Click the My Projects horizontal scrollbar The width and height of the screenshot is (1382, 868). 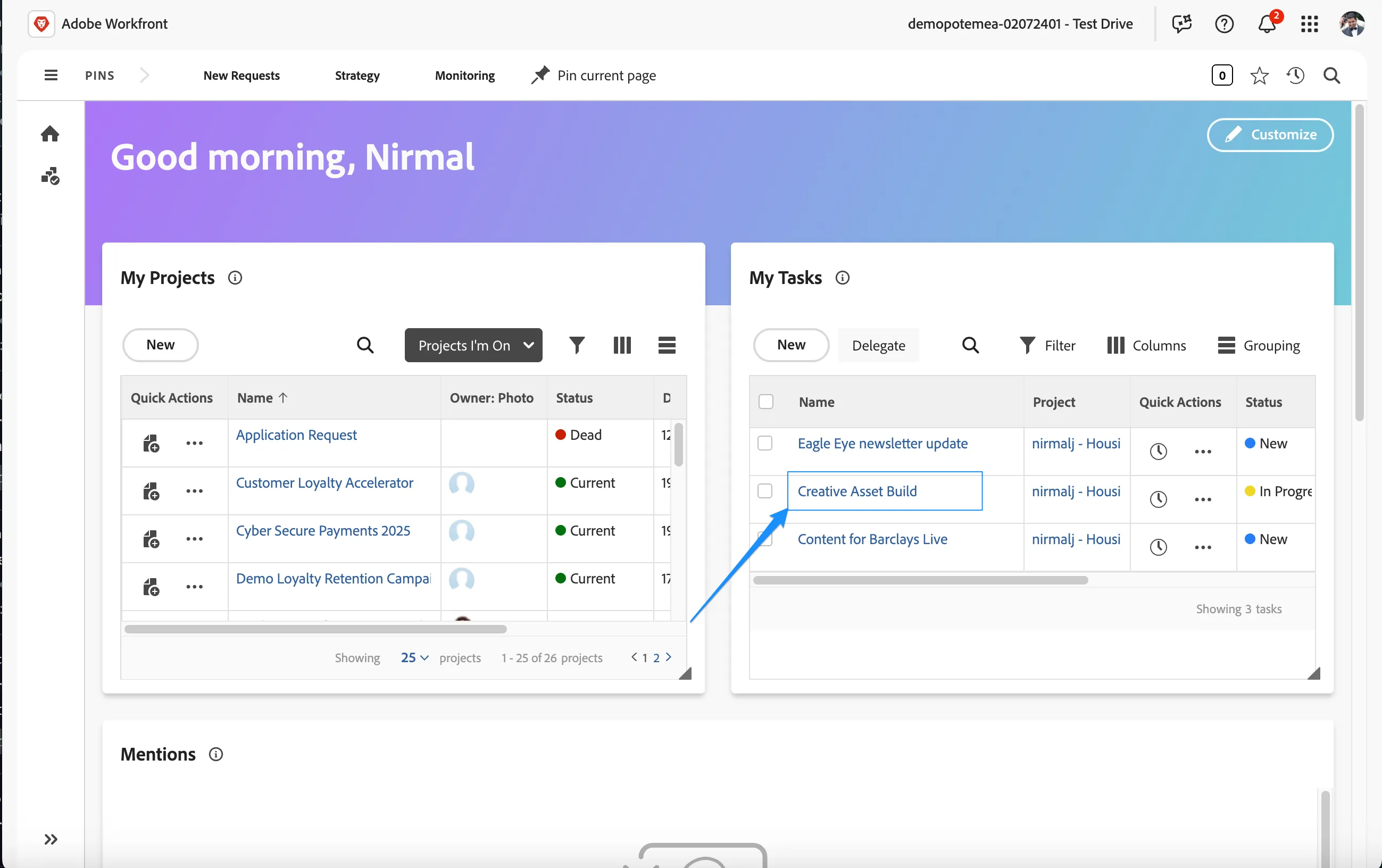point(315,629)
